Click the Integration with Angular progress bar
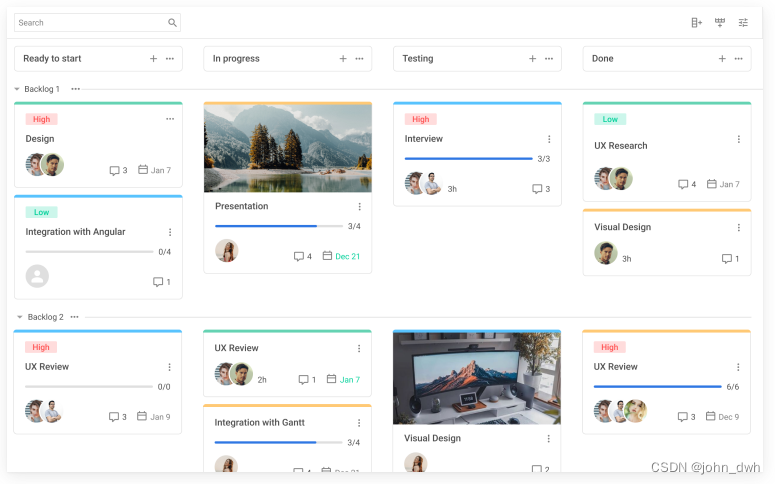775x484 pixels. click(89, 252)
